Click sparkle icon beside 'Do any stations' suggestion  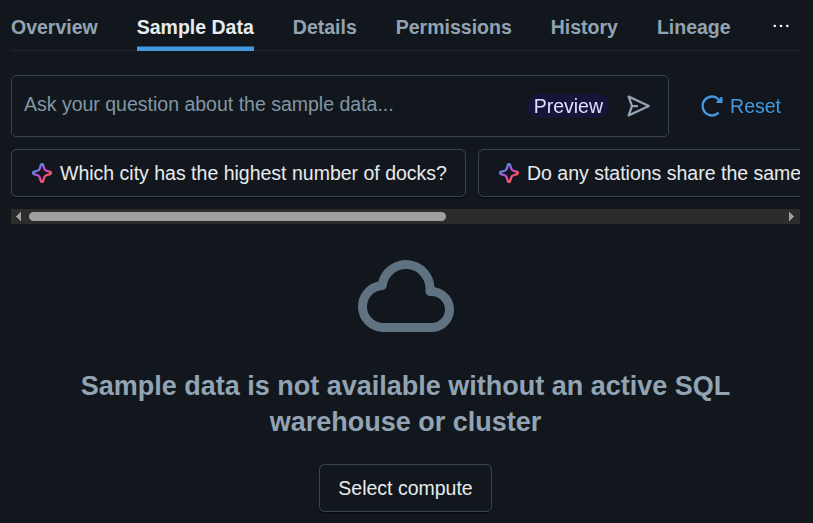tap(509, 173)
